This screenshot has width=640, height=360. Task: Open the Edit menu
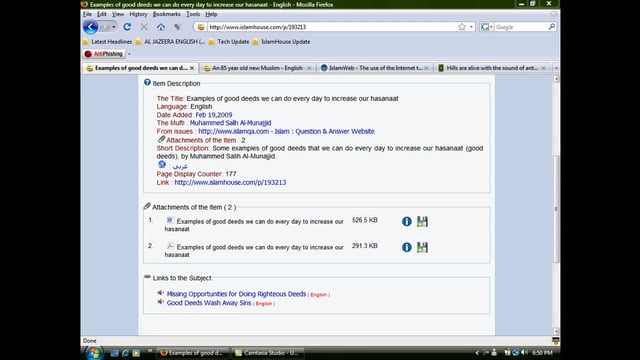(x=102, y=14)
